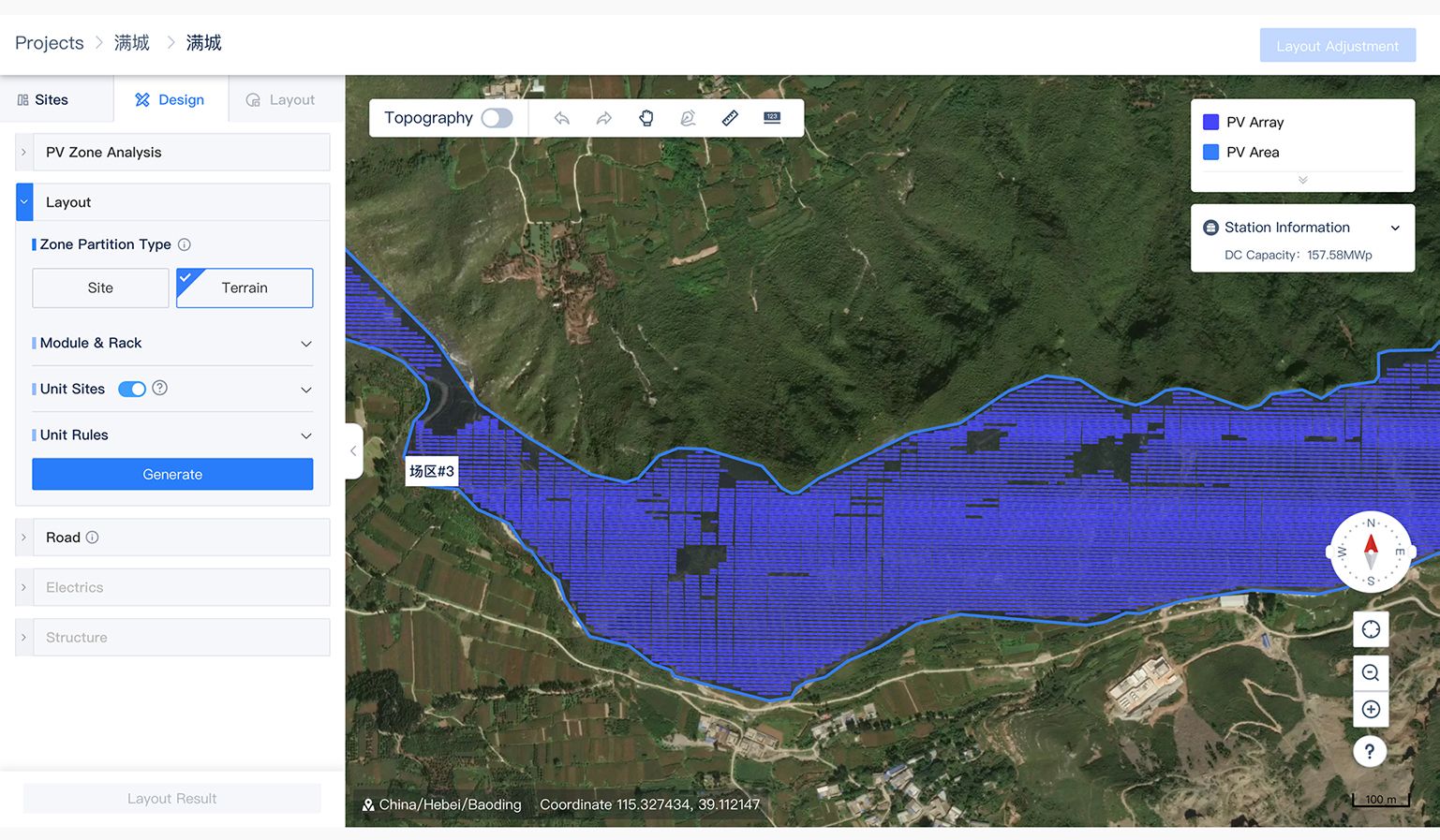Enable the Topography toggle
Image resolution: width=1440 pixels, height=840 pixels.
point(497,118)
